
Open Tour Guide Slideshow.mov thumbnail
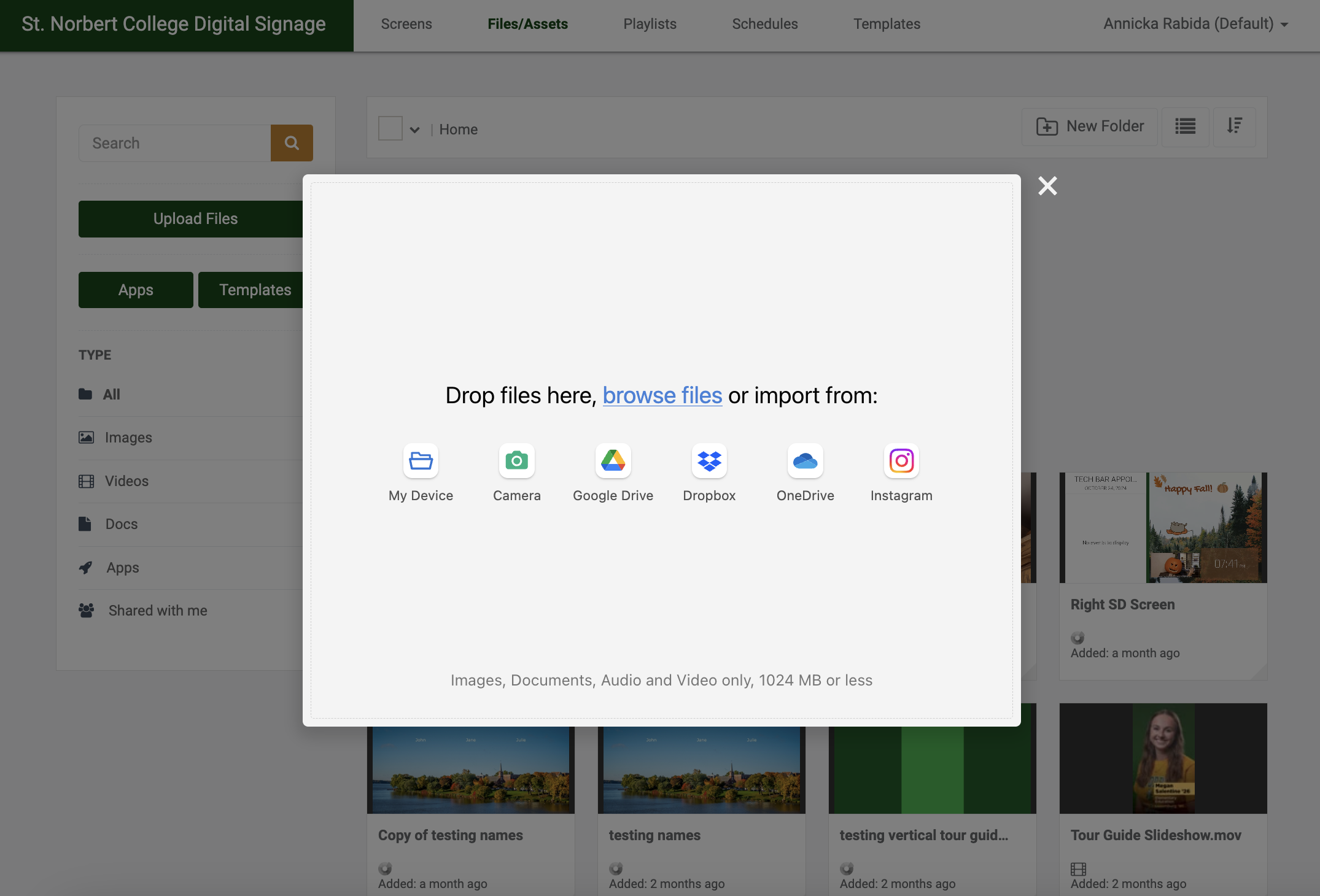[x=1163, y=759]
